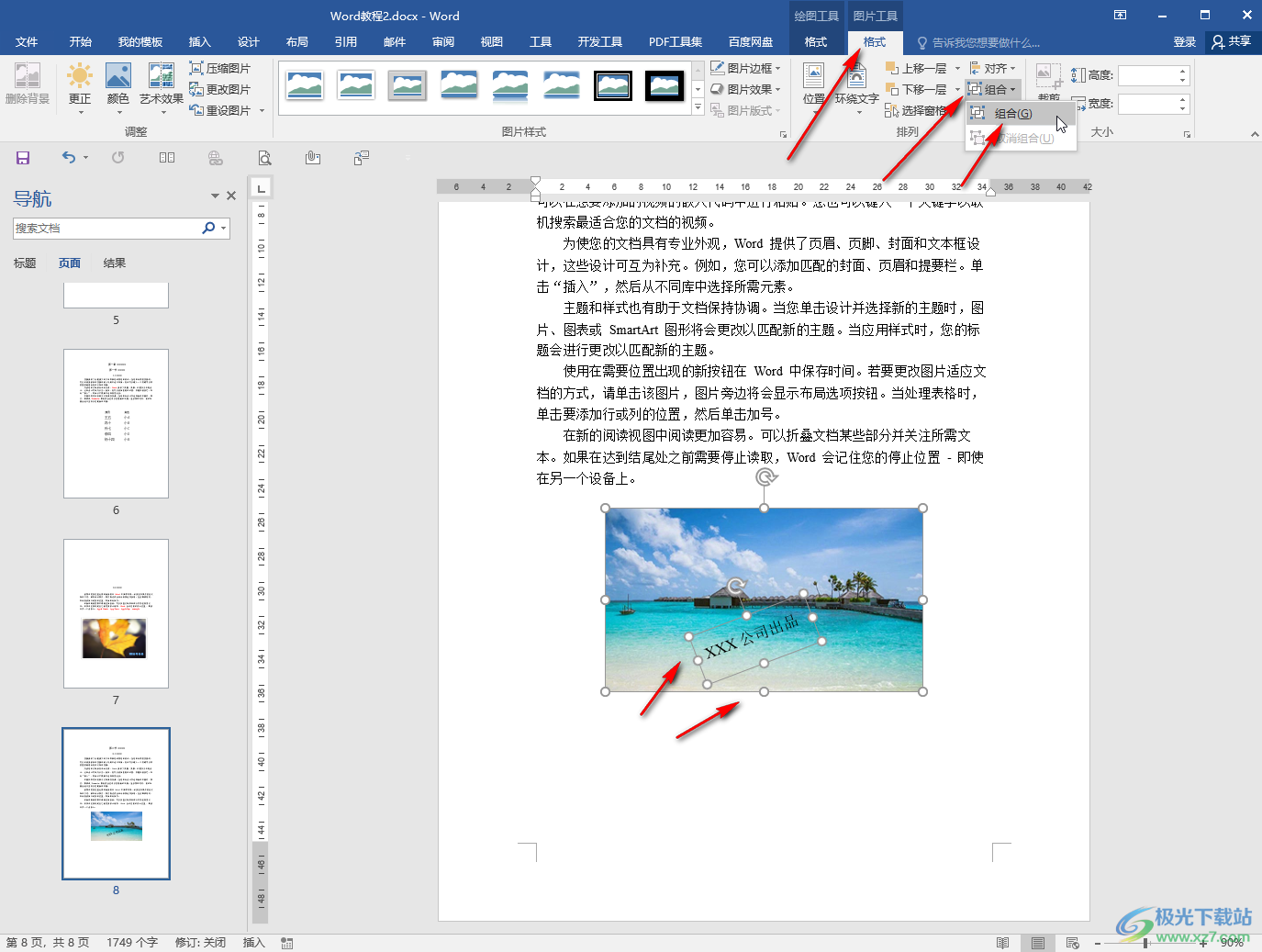Open the Corrections (更正) tool

coord(80,87)
